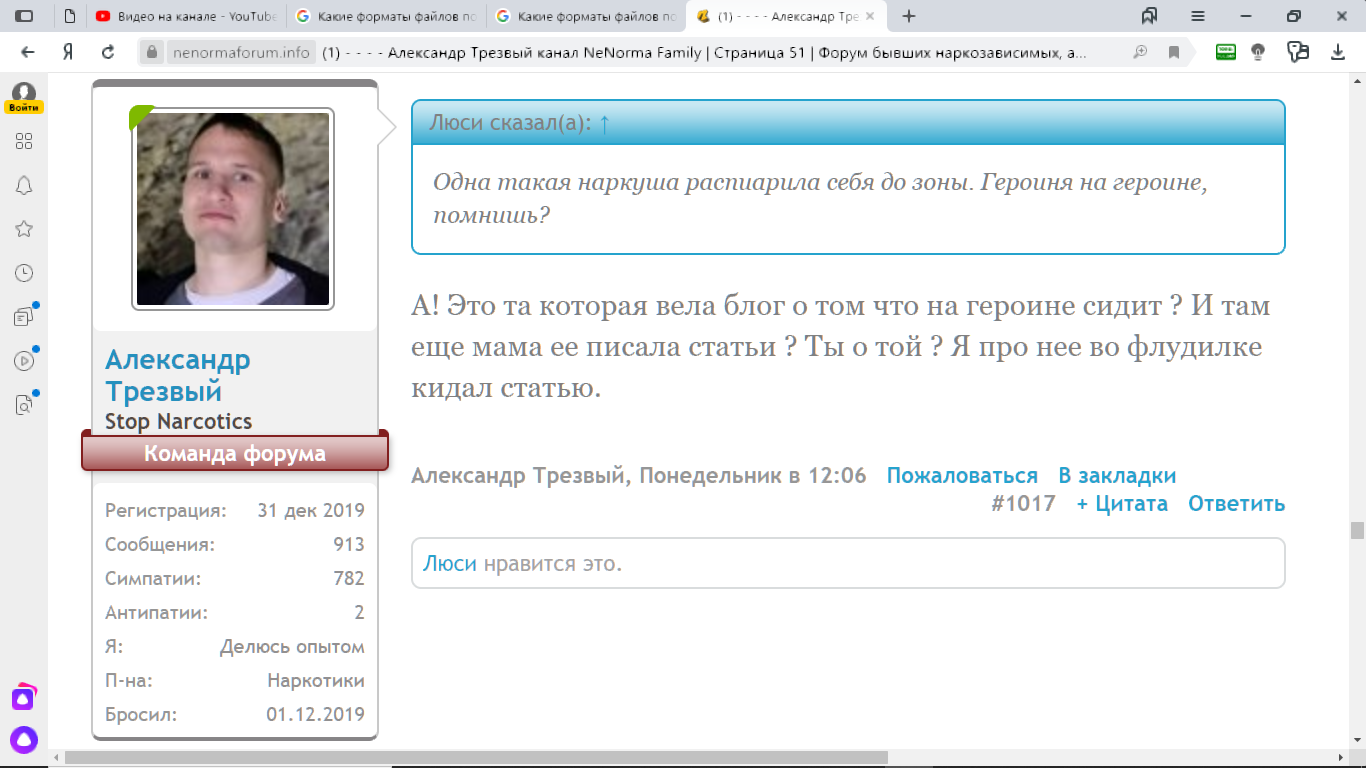Open bookmarks via the star sidebar icon
The image size is (1366, 768).
(24, 228)
